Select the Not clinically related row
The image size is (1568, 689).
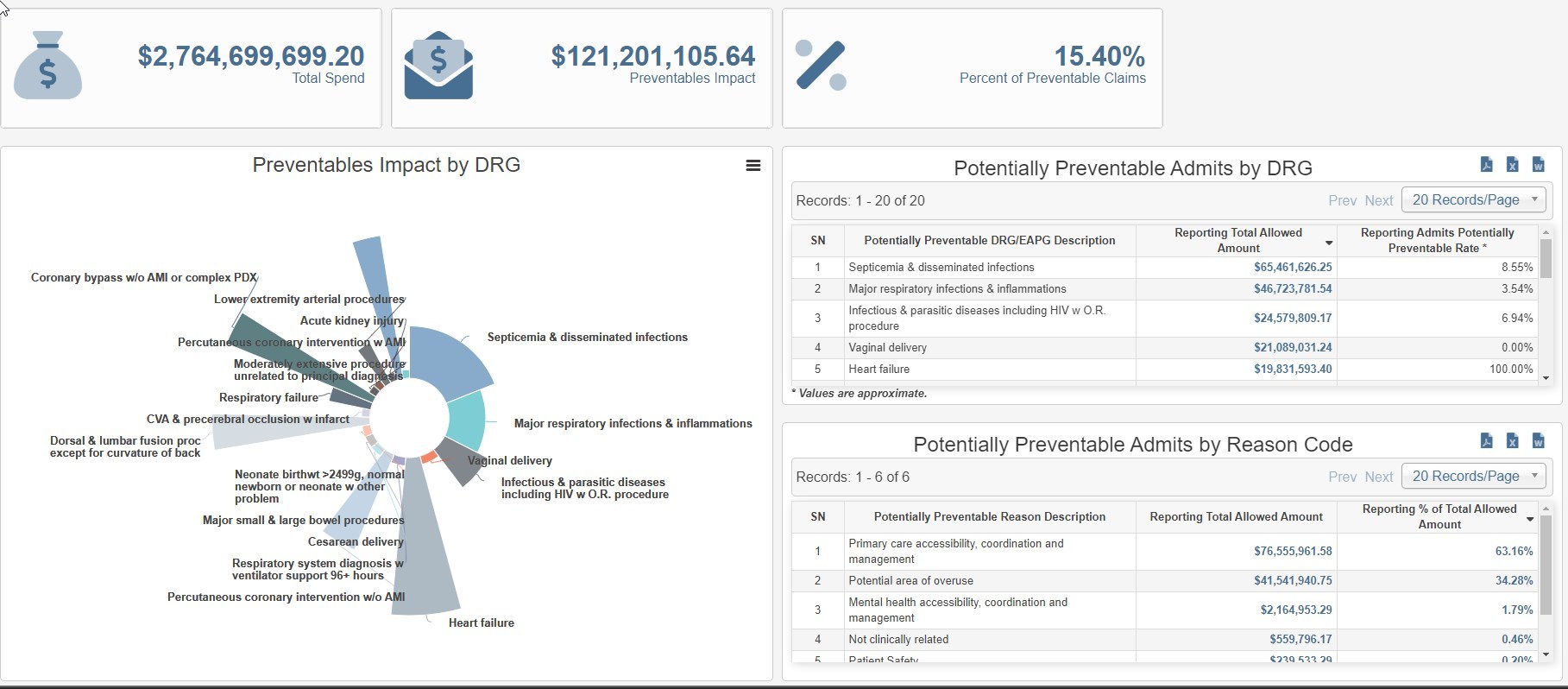[x=1165, y=640]
